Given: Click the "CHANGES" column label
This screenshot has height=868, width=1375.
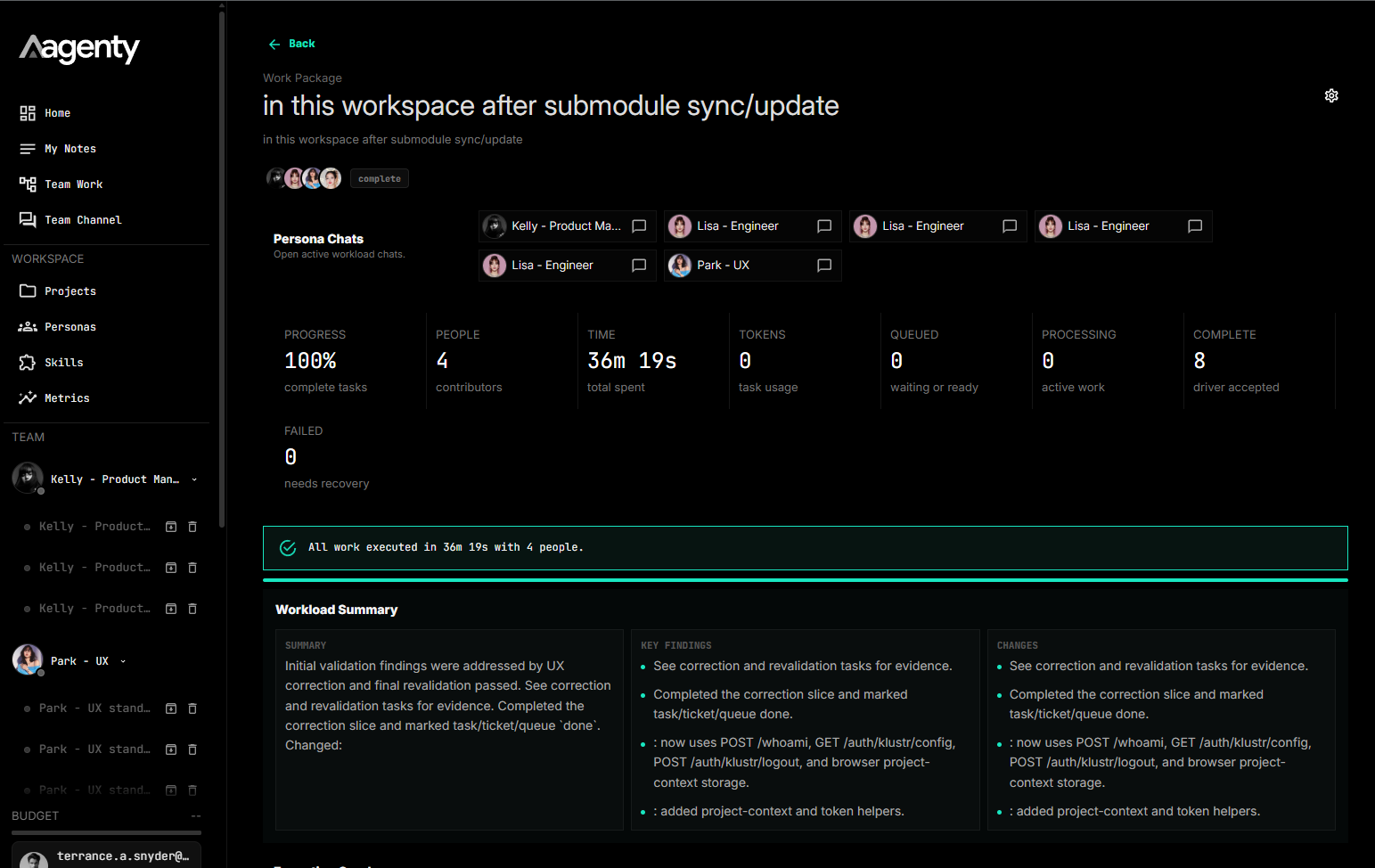Looking at the screenshot, I should click(x=1018, y=645).
